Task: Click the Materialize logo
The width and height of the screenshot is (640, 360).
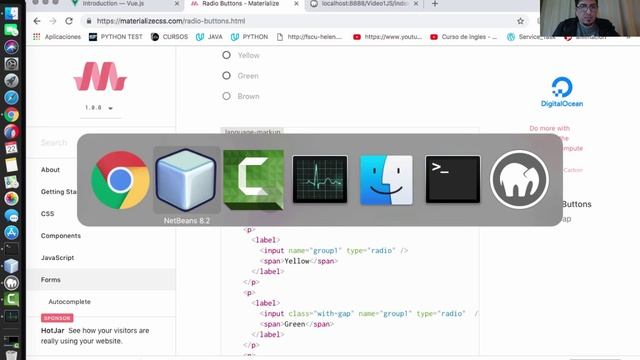Action: pyautogui.click(x=100, y=76)
